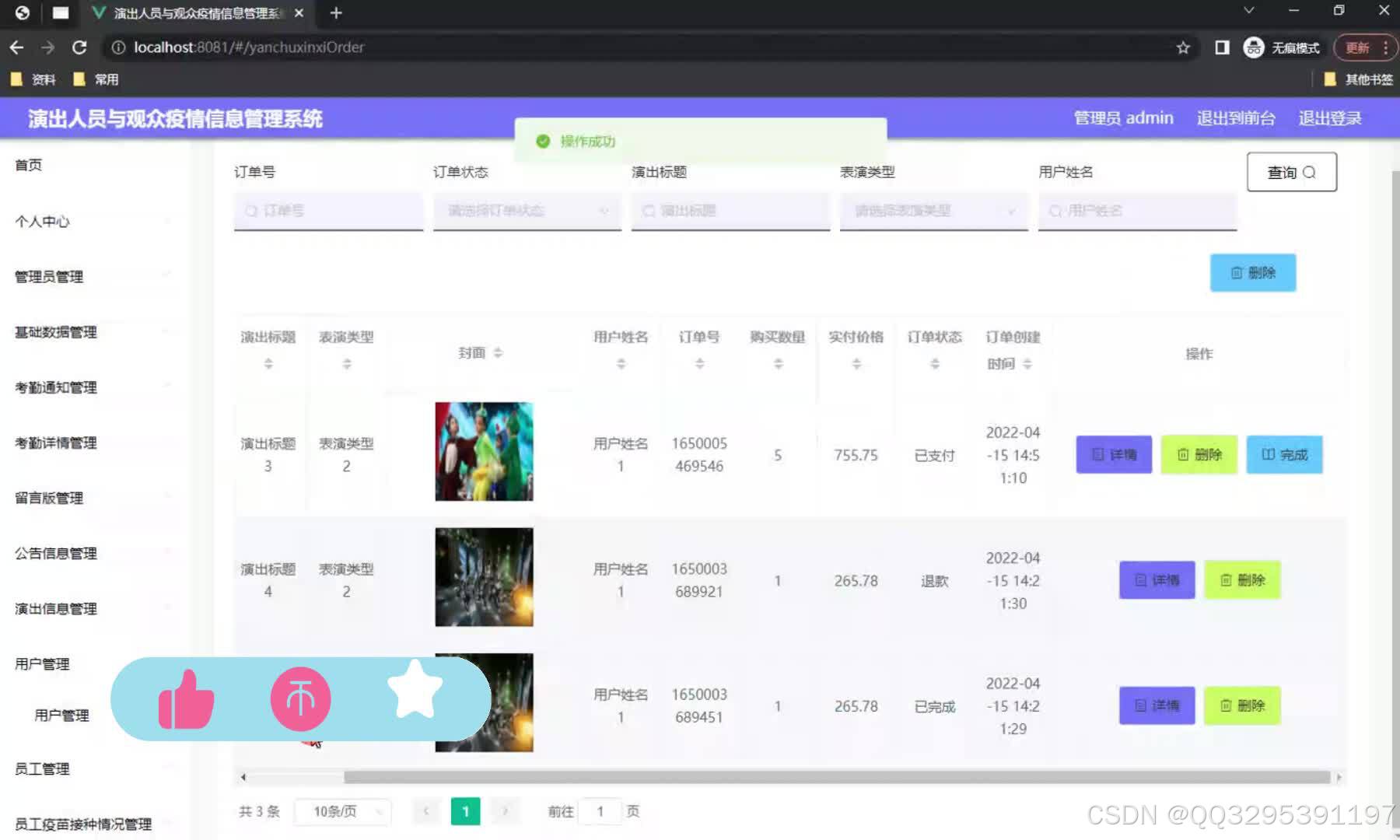Mark order 1650005469546 as 完成
1400x840 pixels.
[1284, 454]
